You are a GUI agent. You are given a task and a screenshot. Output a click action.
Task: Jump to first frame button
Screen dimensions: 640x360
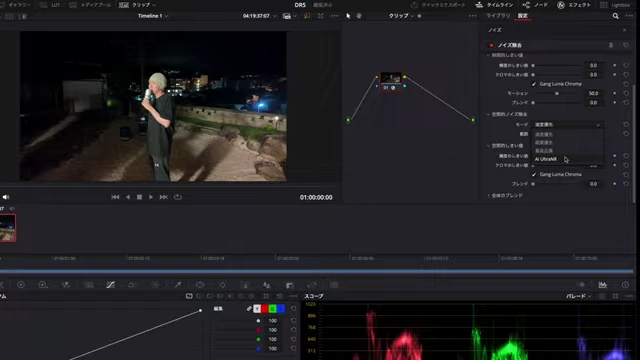[x=115, y=197]
